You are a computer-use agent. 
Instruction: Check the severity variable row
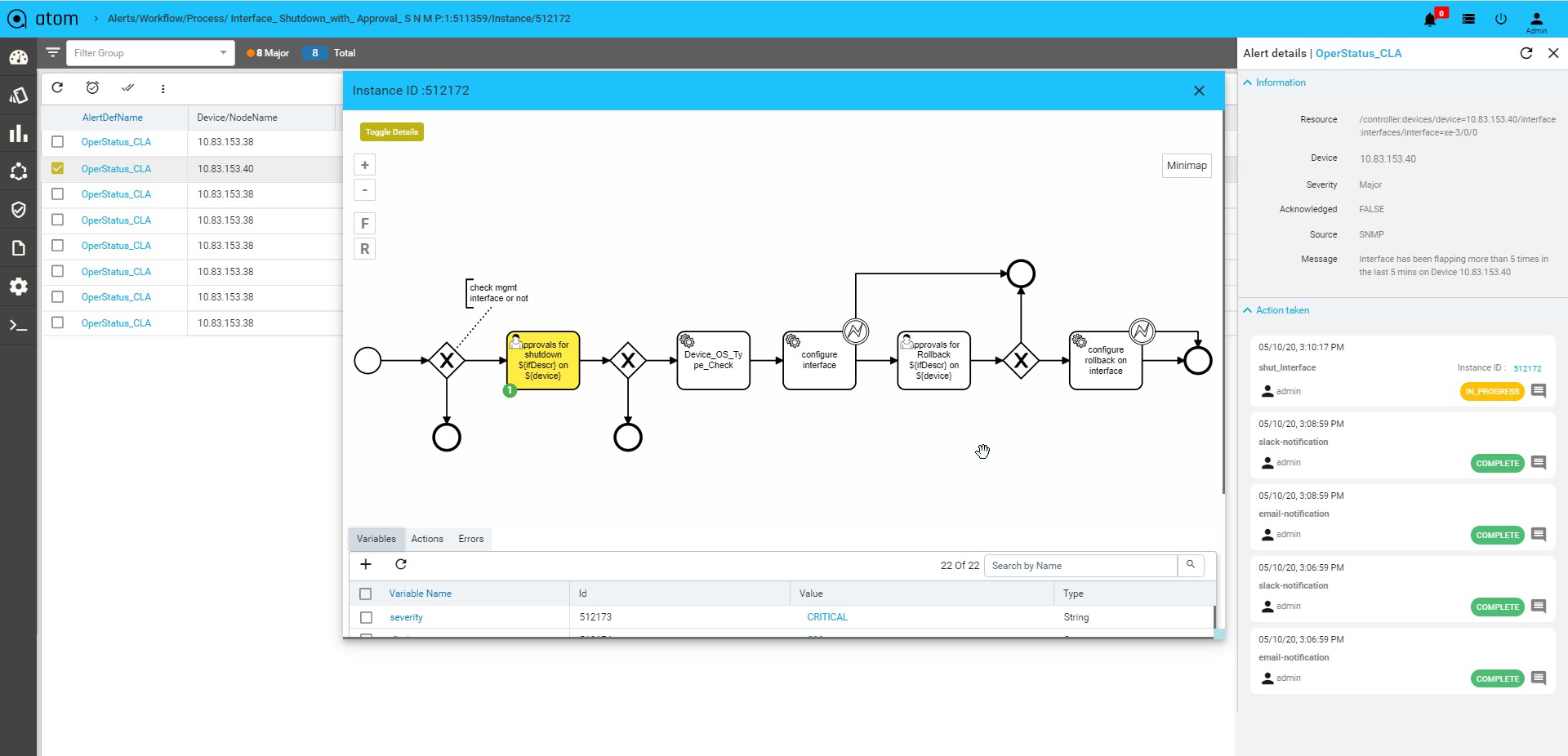pos(366,617)
